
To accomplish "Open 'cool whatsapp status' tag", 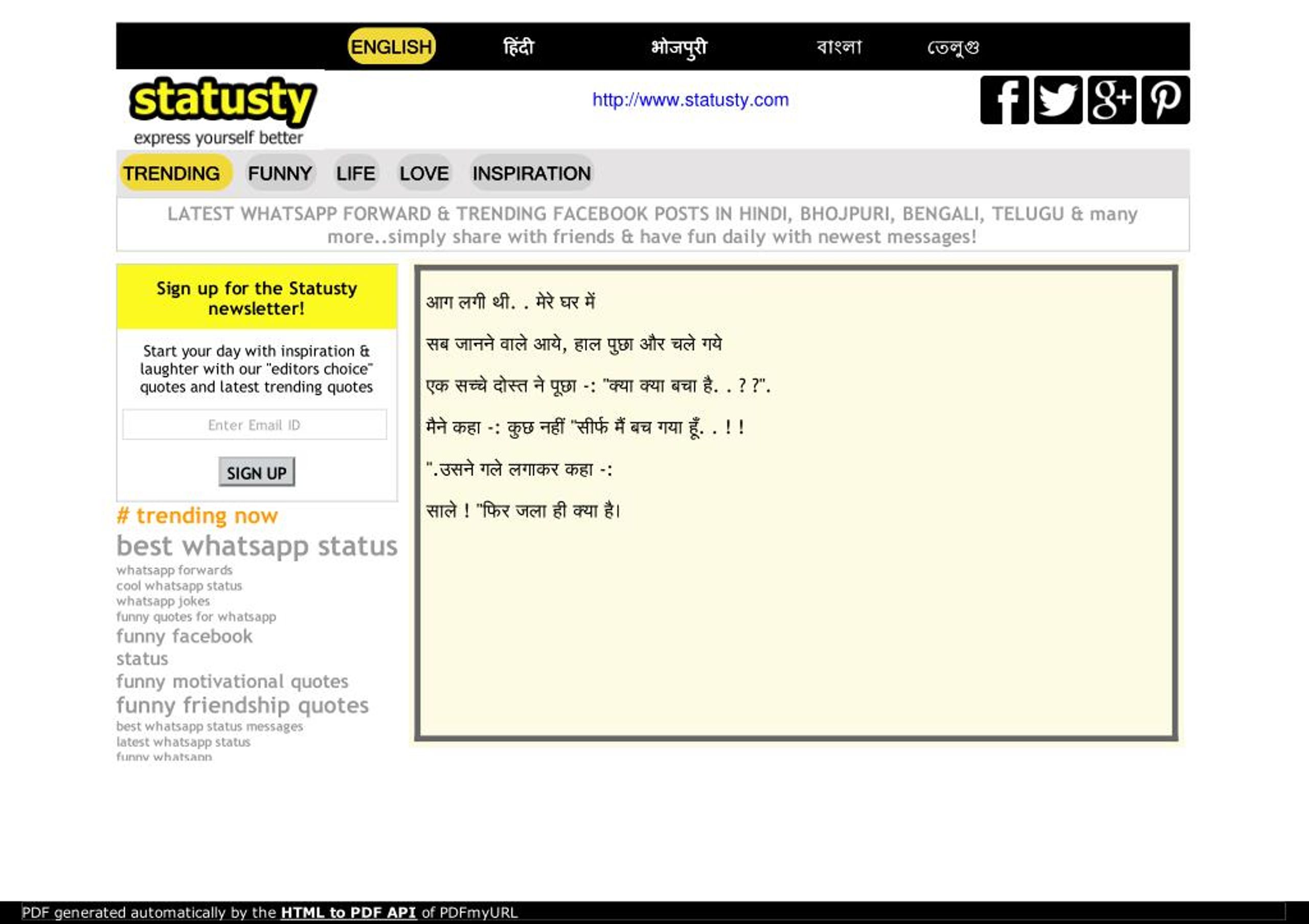I will click(179, 586).
